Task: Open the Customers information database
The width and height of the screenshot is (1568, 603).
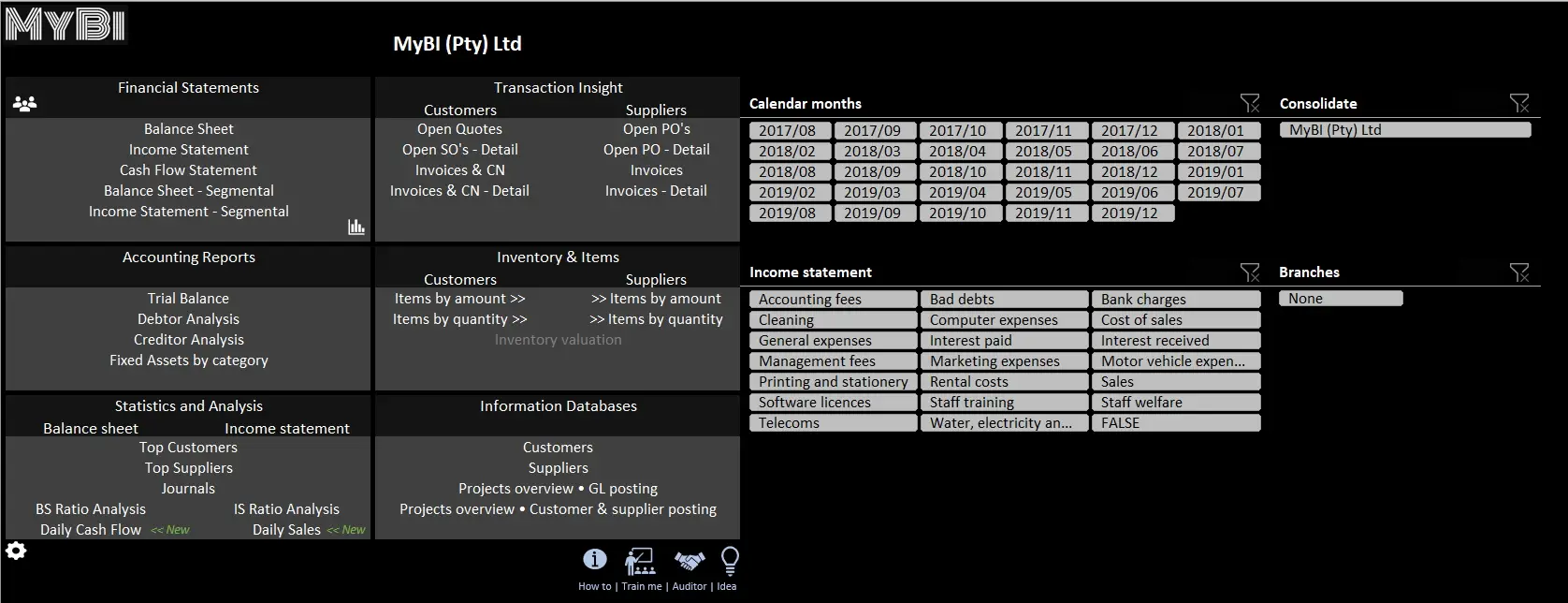Action: (559, 448)
